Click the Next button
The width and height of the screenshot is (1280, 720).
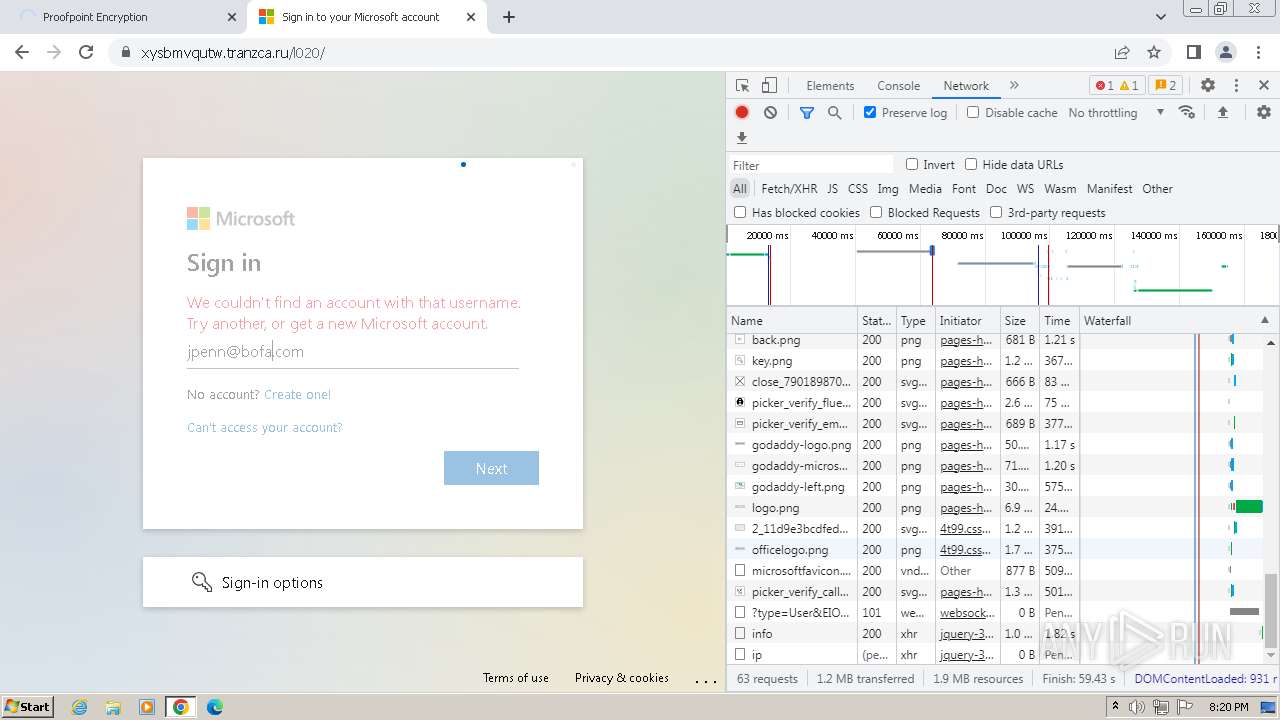(x=491, y=468)
